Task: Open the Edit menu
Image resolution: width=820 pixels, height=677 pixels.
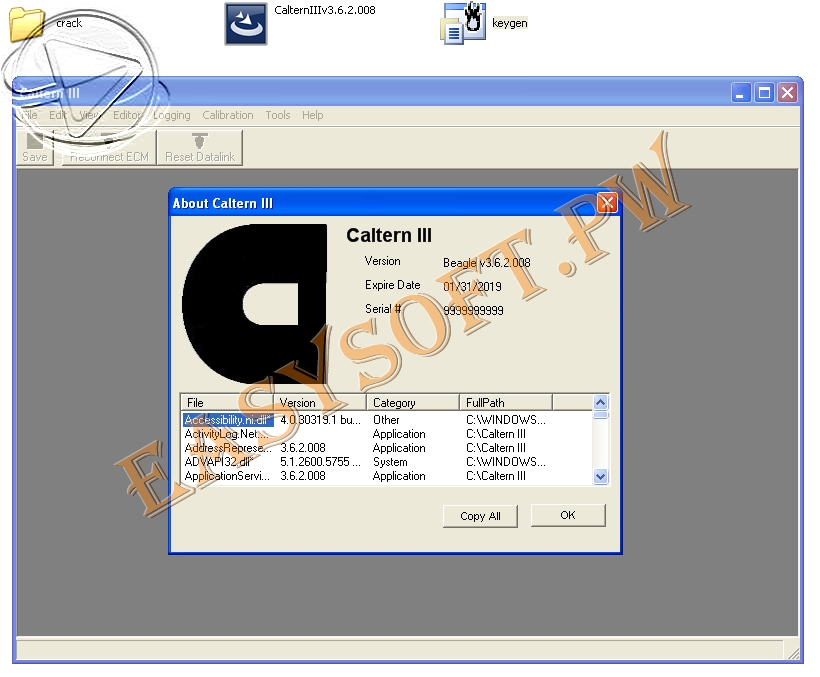Action: tap(58, 115)
